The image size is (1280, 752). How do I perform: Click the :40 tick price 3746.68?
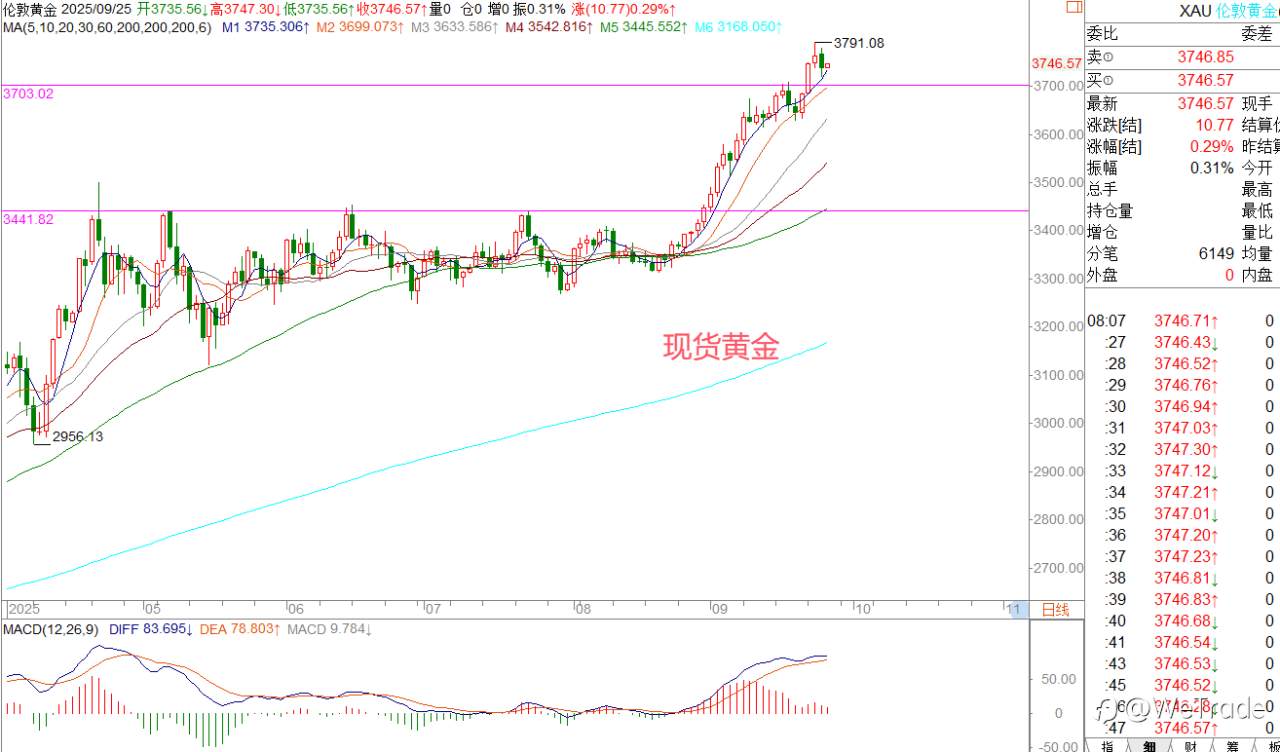coord(1186,621)
